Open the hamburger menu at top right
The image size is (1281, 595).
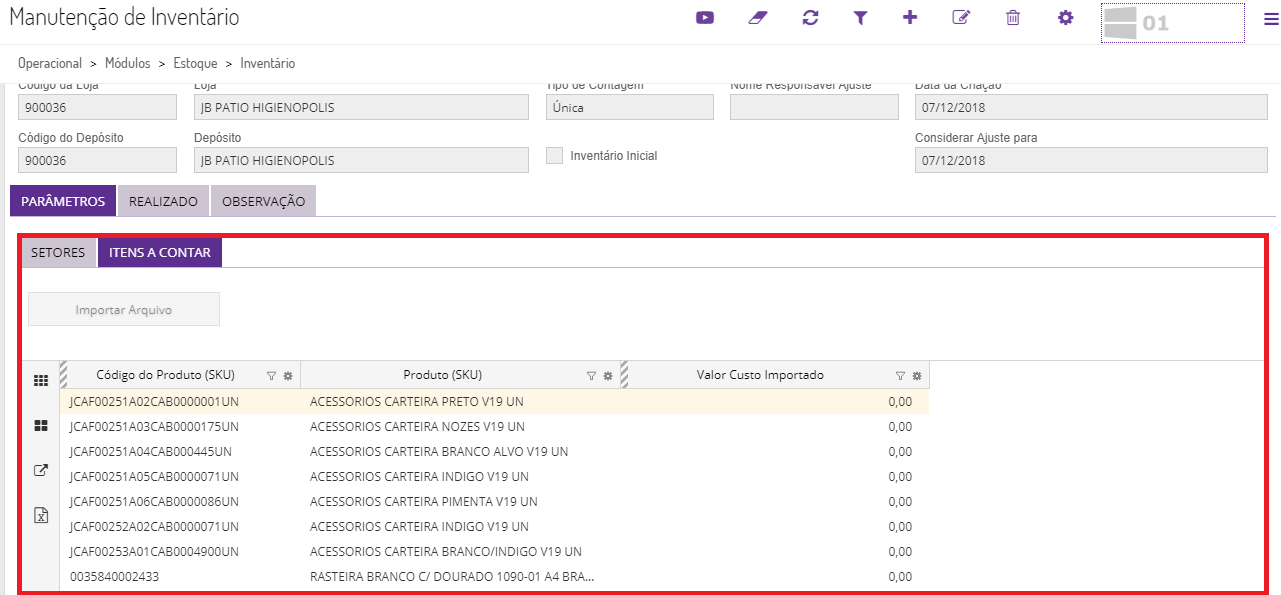(x=1270, y=20)
